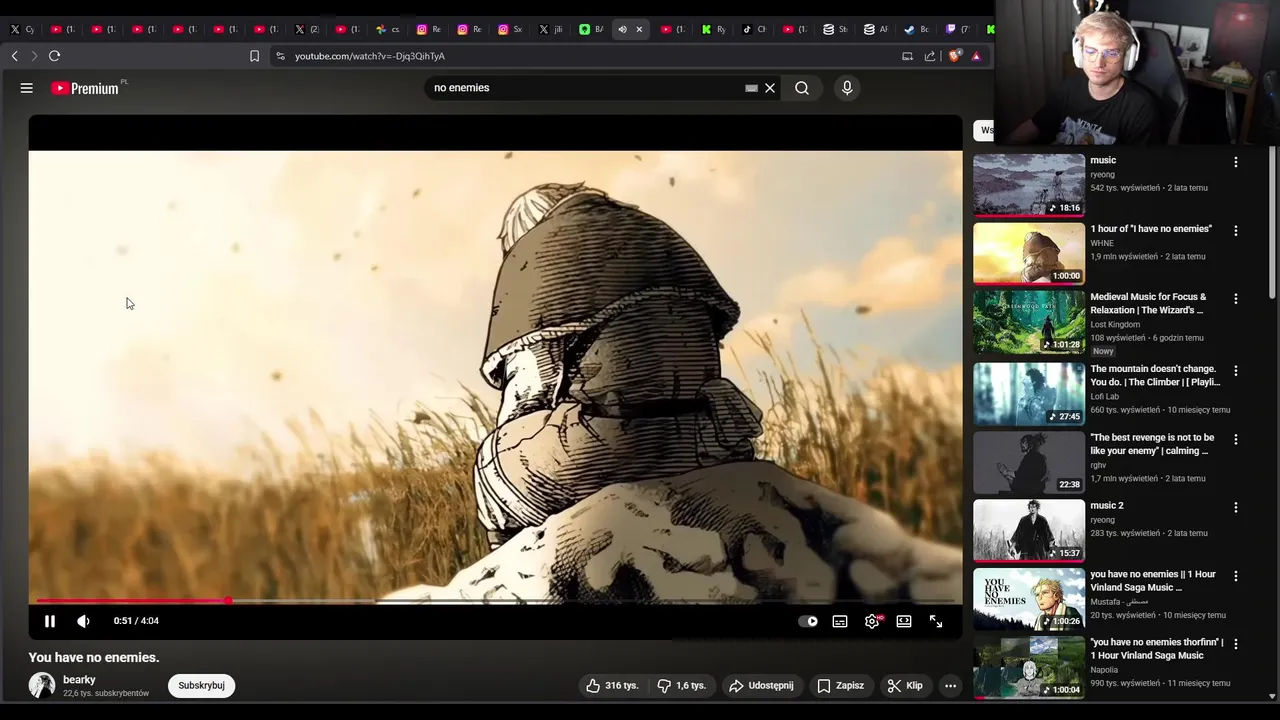Screen dimensions: 1280x720
Task: Switch to theater mode
Action: pyautogui.click(x=904, y=621)
